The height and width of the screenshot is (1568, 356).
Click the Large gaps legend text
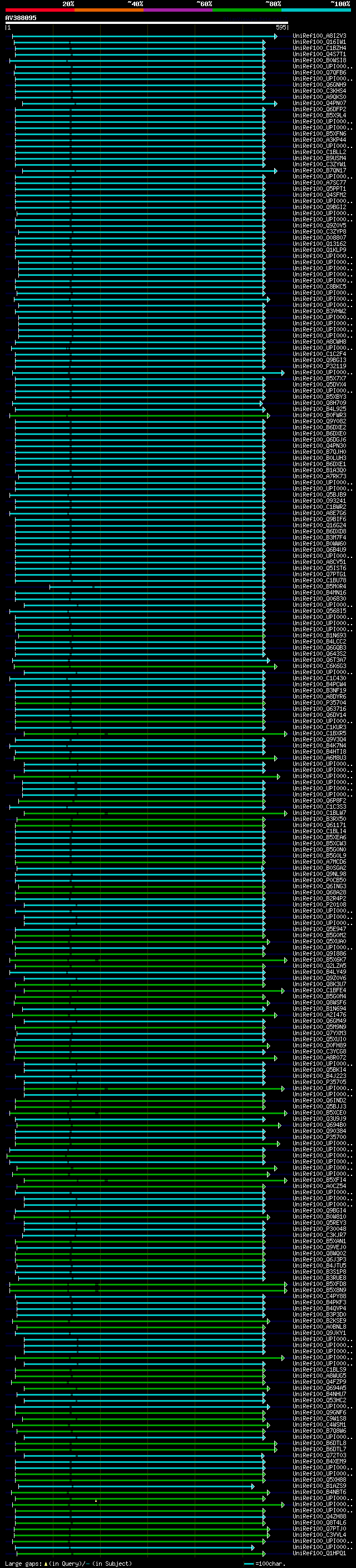click(69, 1564)
